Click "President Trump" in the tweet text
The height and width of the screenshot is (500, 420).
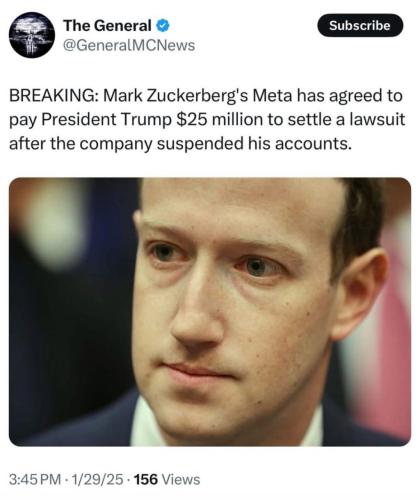(x=106, y=120)
